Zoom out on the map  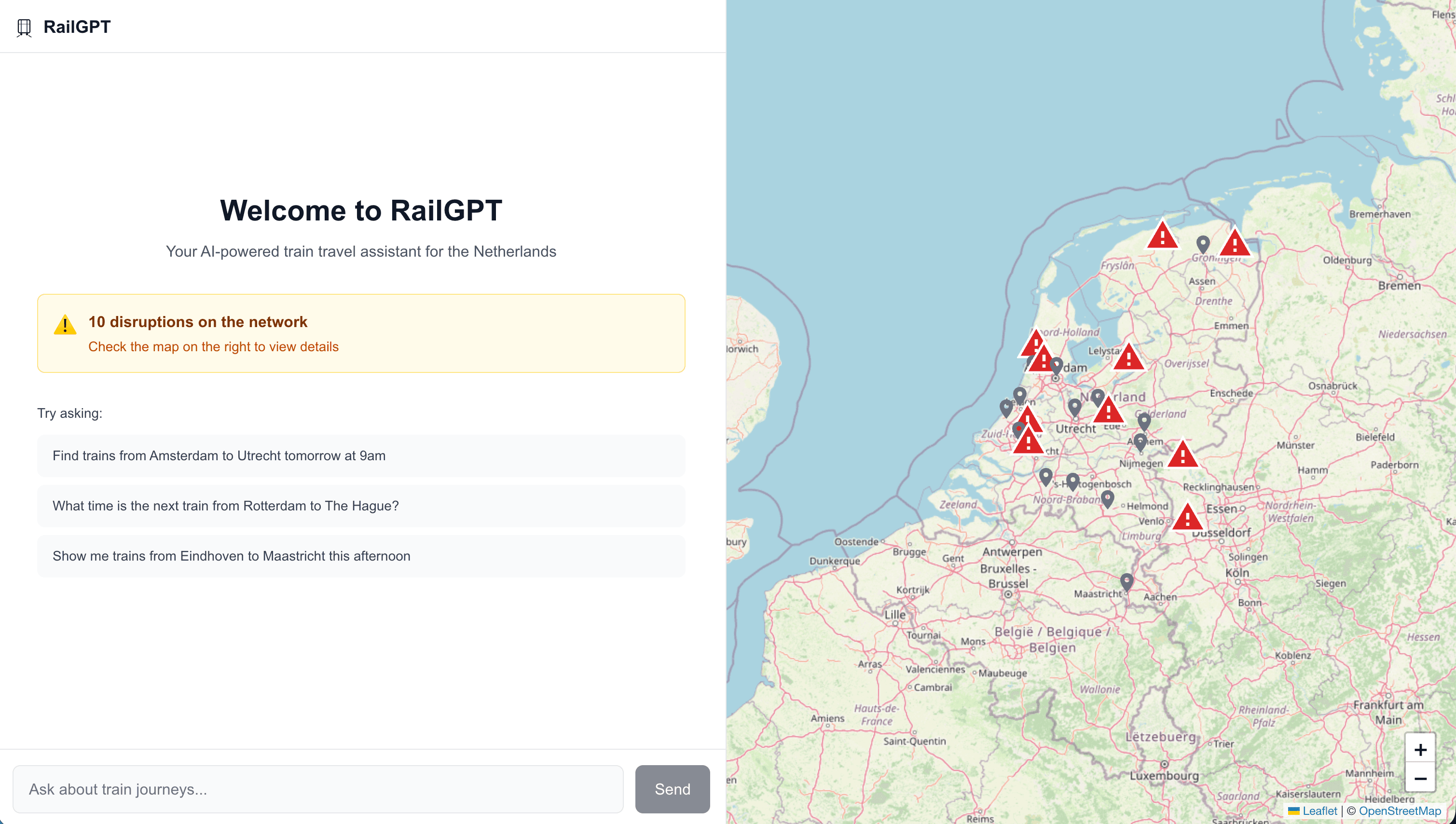[x=1420, y=779]
